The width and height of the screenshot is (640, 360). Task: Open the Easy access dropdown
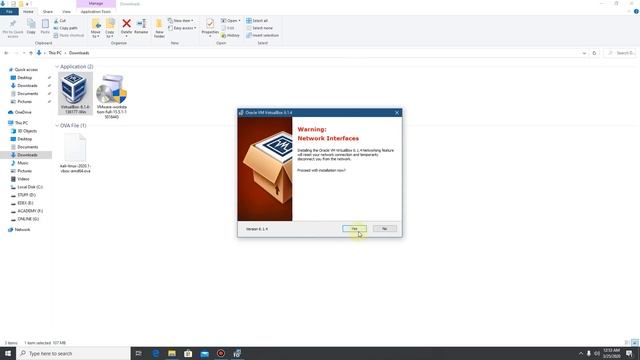pyautogui.click(x=182, y=28)
